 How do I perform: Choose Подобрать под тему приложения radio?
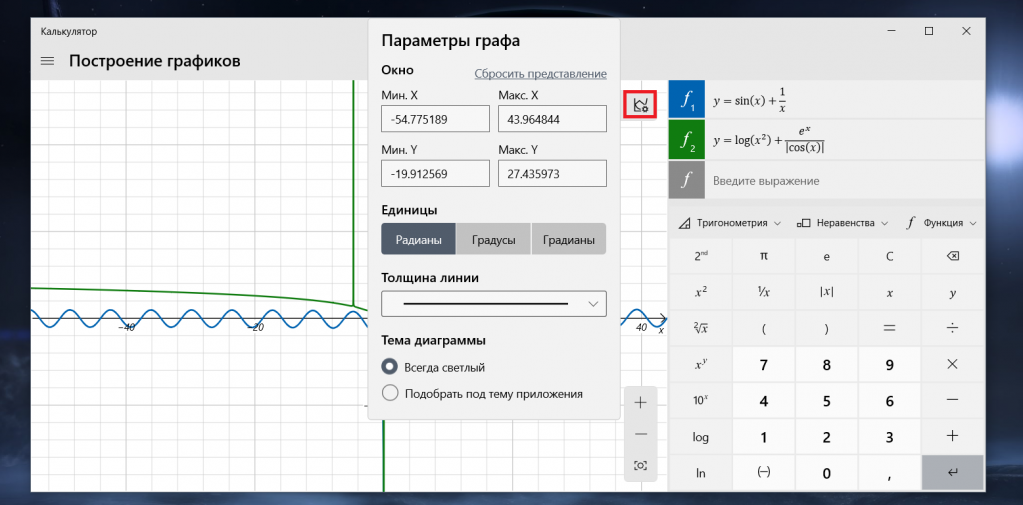point(389,393)
